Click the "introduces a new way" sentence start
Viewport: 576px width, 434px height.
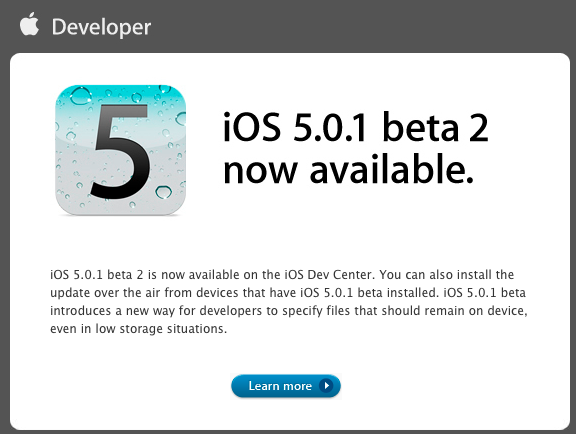click(x=112, y=311)
